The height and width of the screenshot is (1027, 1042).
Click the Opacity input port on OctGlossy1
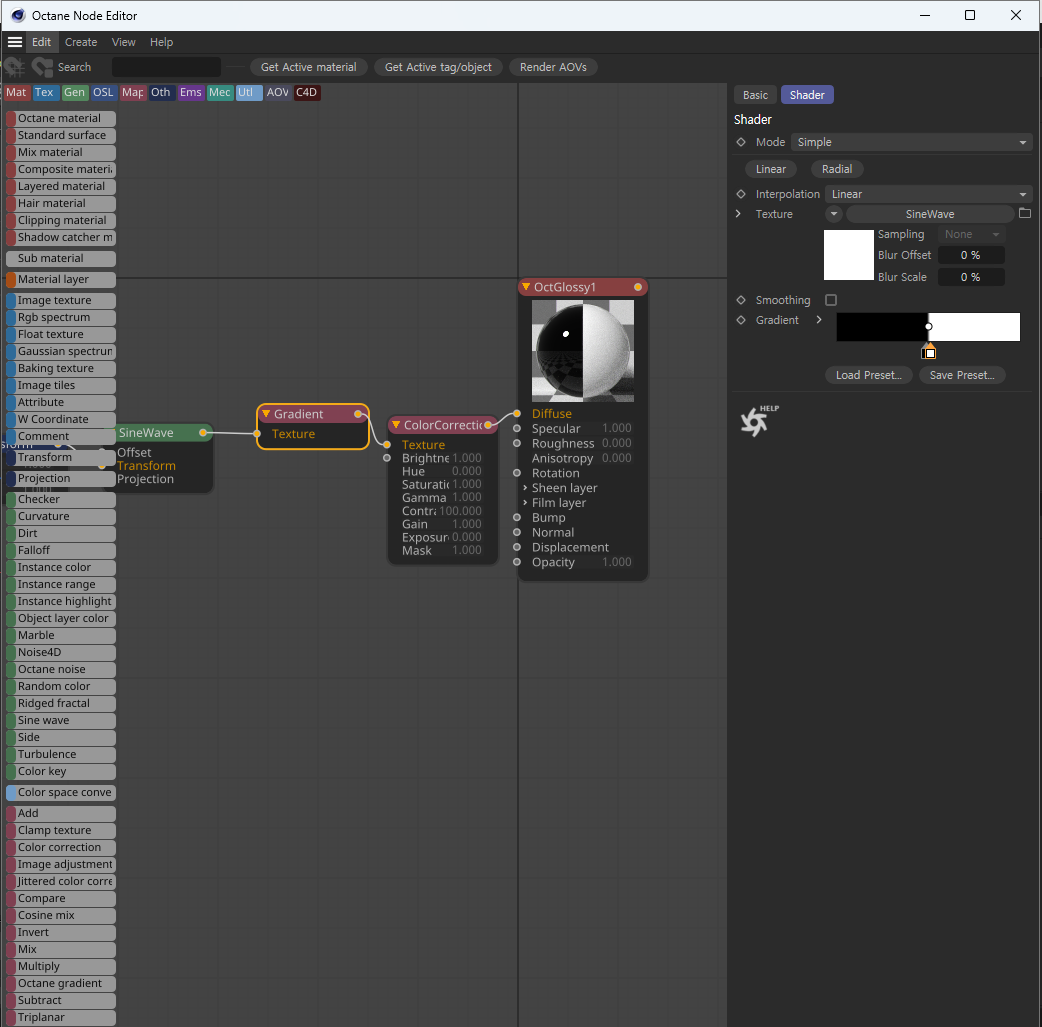tap(517, 562)
